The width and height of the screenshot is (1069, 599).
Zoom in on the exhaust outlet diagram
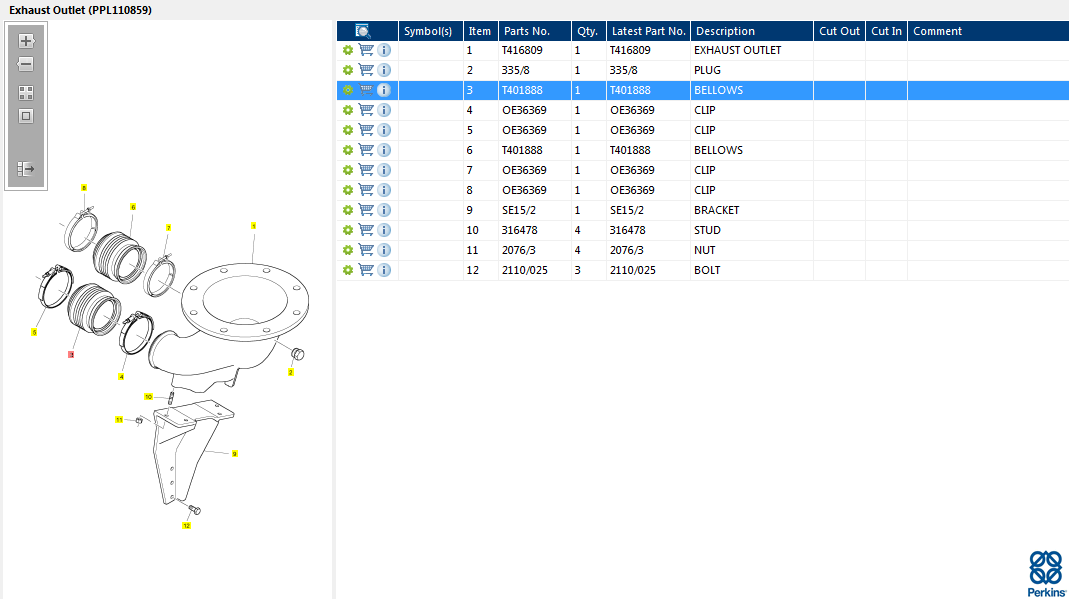click(x=26, y=41)
